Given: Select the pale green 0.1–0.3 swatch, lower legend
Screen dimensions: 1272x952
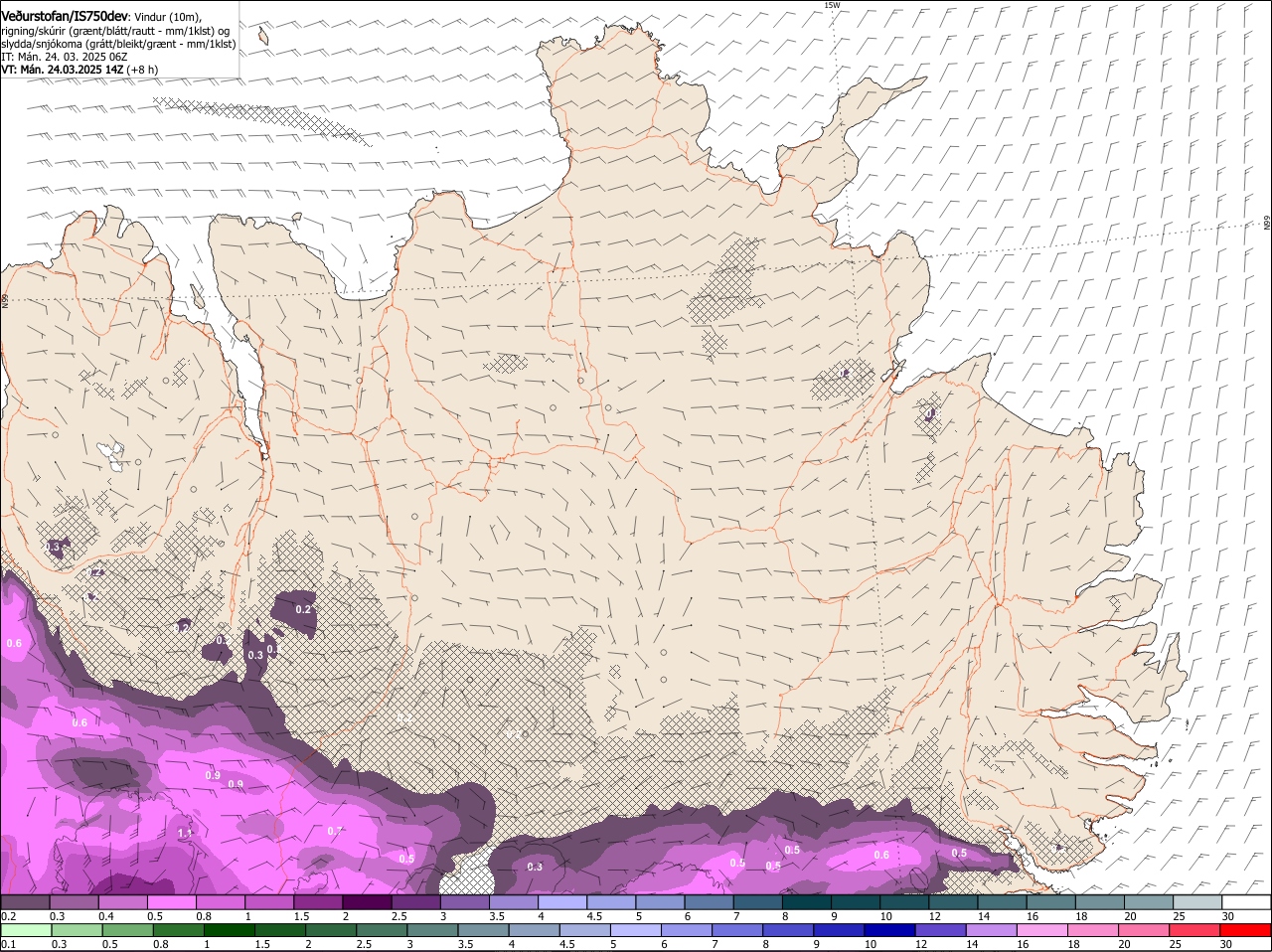Looking at the screenshot, I should (25, 930).
